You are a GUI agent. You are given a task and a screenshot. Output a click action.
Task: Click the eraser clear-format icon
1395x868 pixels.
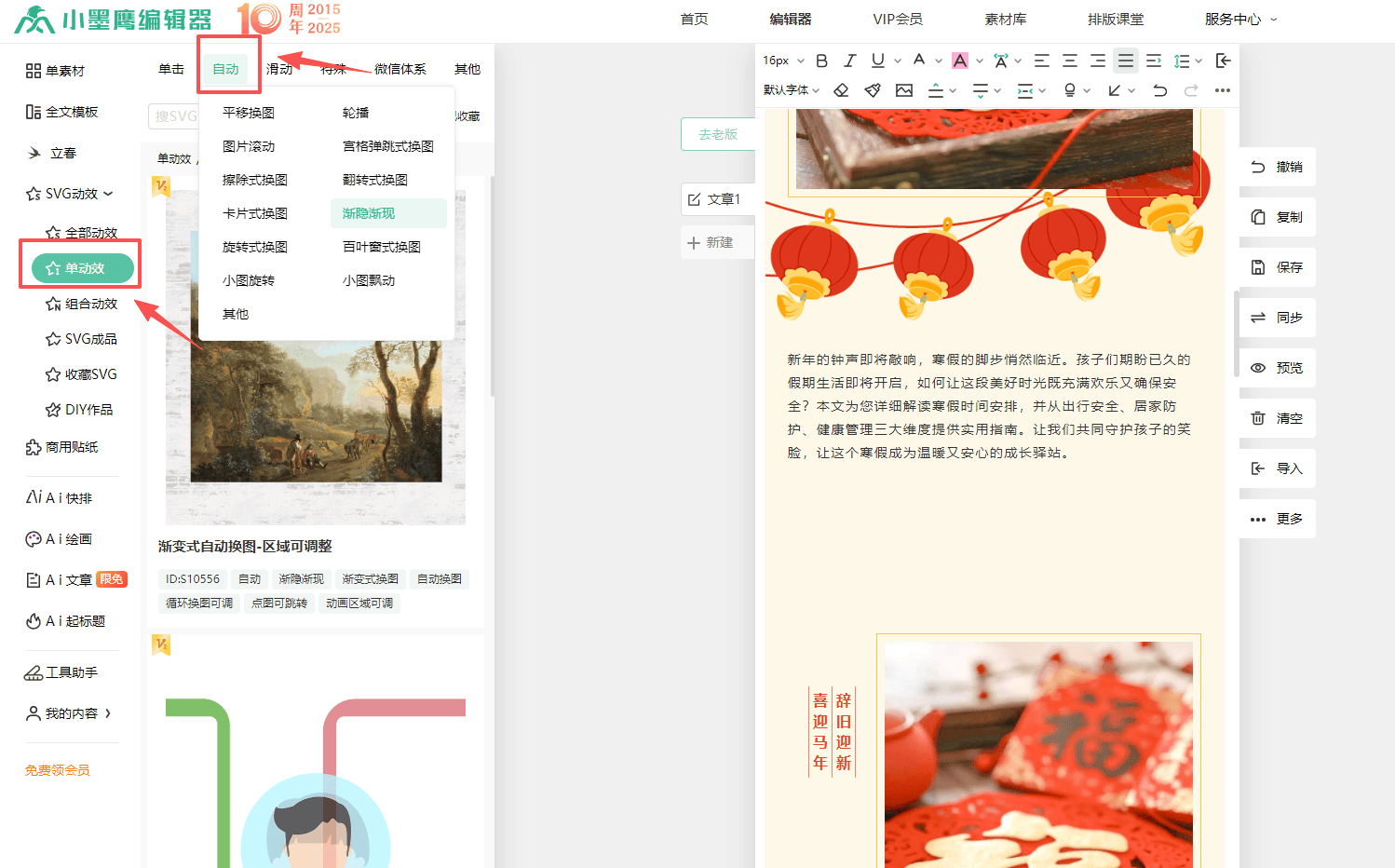(841, 90)
